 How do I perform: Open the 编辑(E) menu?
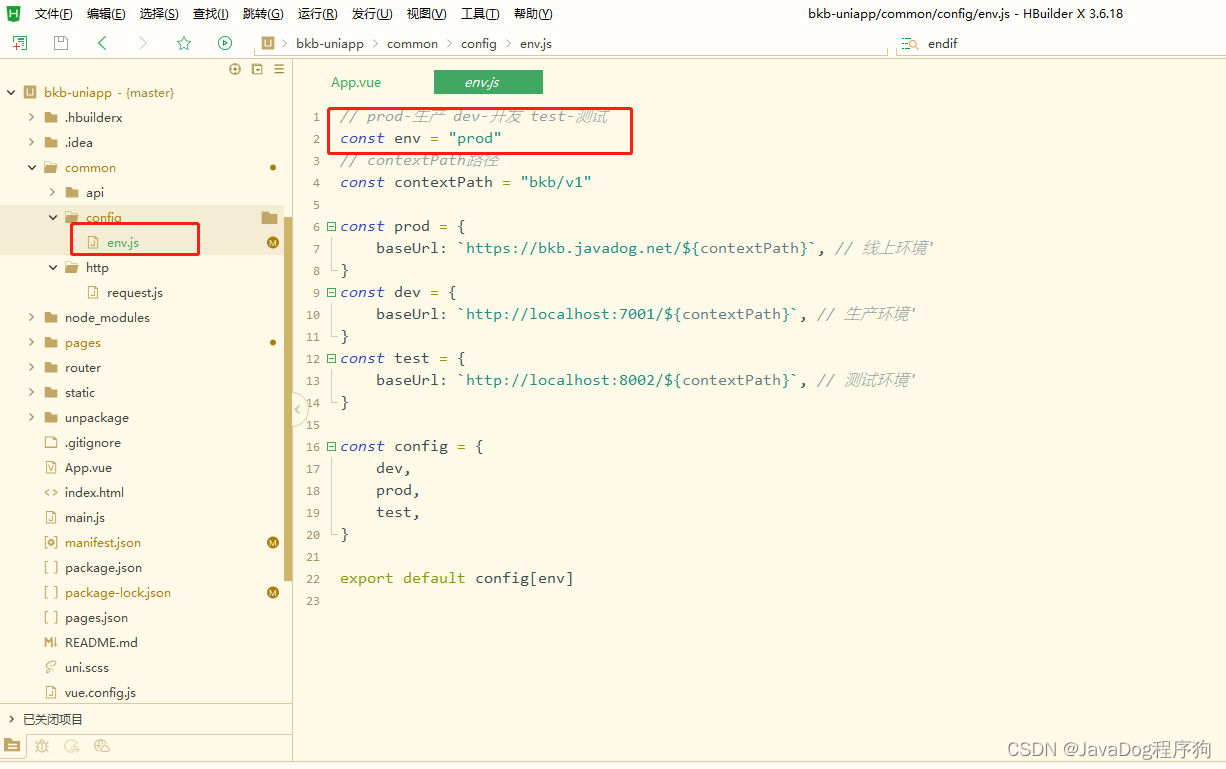[x=106, y=14]
